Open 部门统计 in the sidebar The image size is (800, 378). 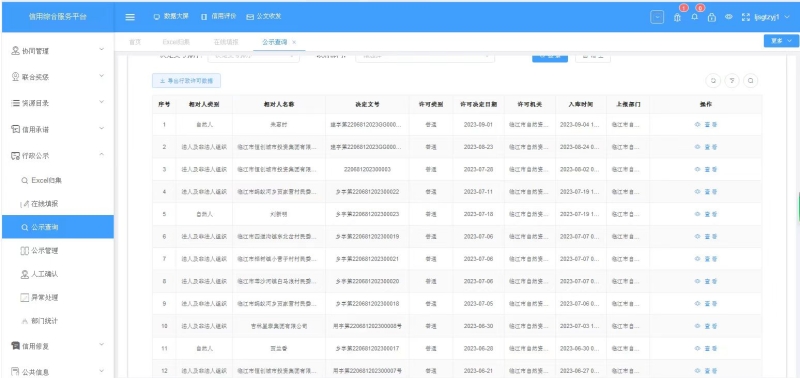tap(58, 321)
